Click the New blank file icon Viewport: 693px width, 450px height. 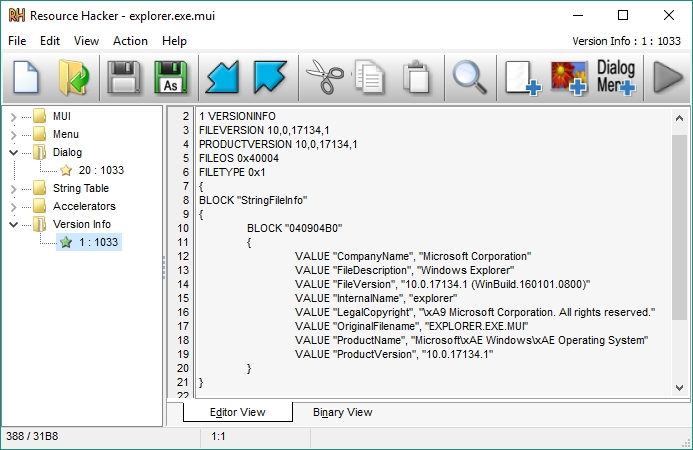point(26,78)
